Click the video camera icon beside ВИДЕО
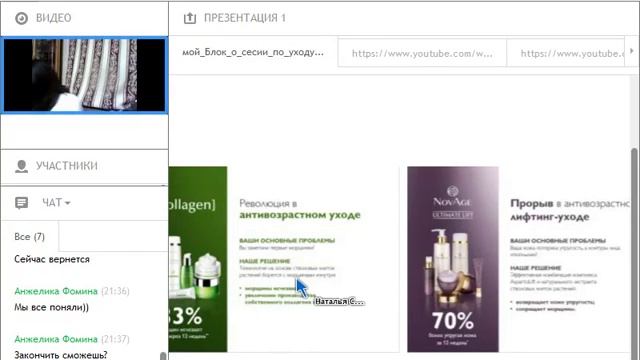This screenshot has height=360, width=640. tap(21, 18)
